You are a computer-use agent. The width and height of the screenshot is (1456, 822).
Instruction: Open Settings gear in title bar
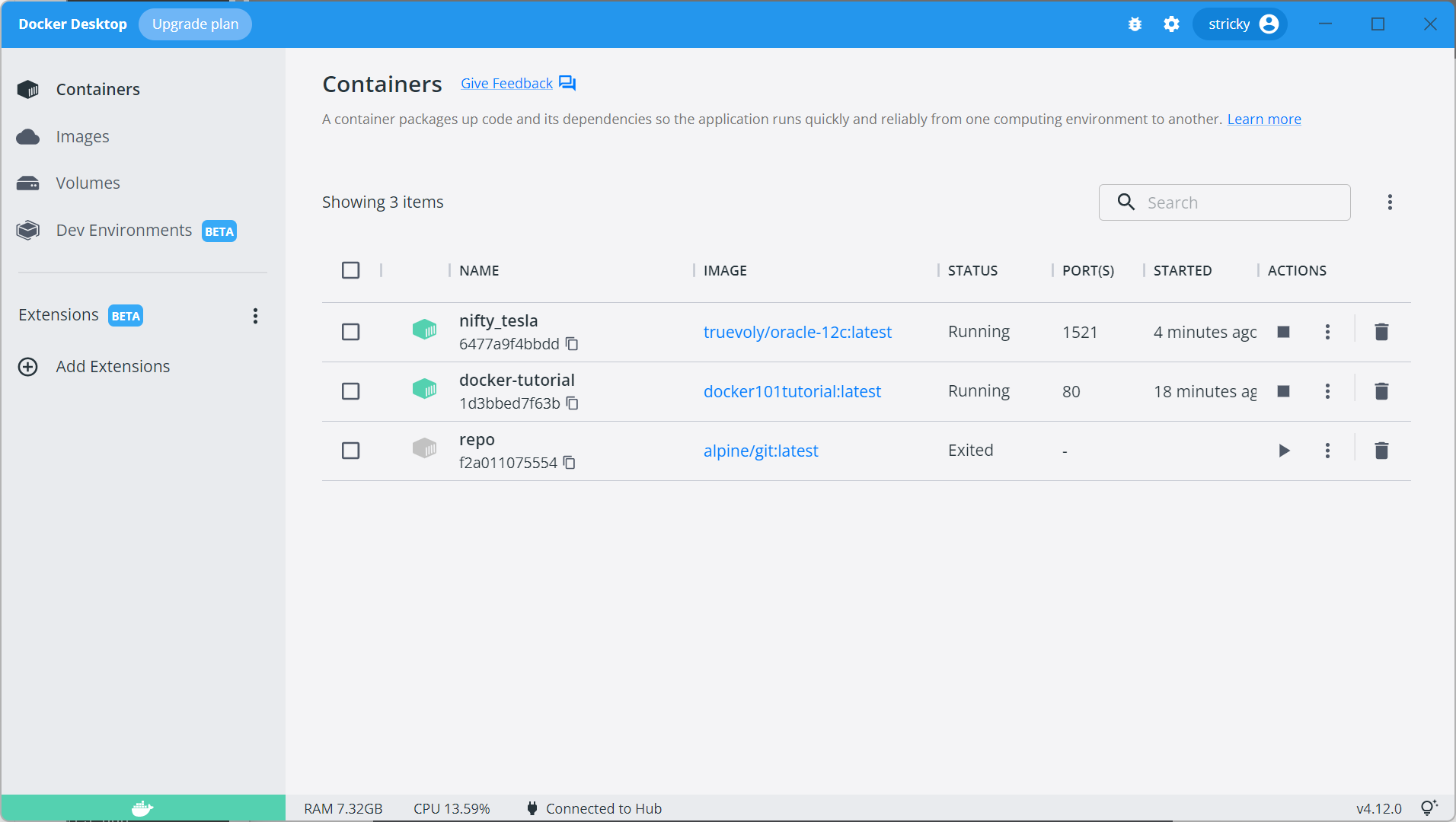click(x=1171, y=24)
